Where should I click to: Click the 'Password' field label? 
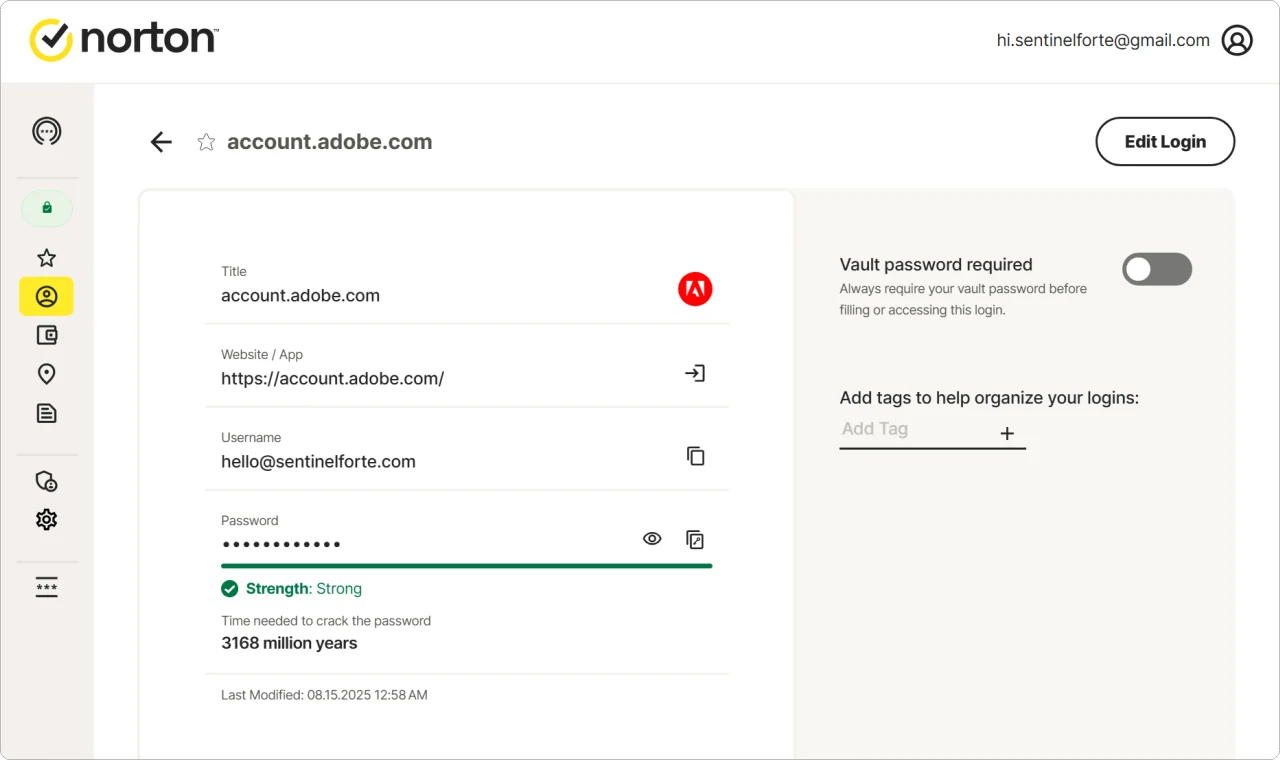[x=250, y=521]
